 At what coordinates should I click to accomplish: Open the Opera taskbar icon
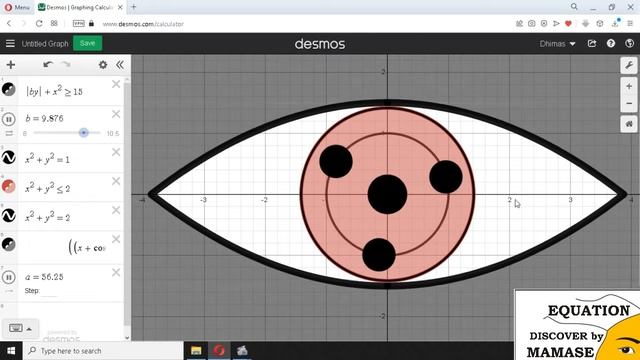pyautogui.click(x=219, y=351)
